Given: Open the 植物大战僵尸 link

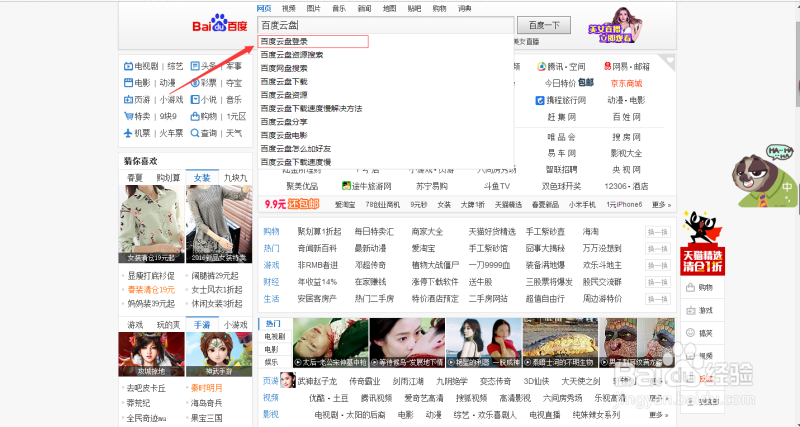Looking at the screenshot, I should pos(435,265).
